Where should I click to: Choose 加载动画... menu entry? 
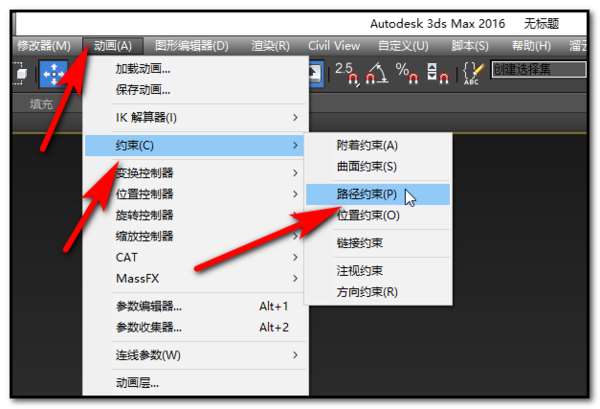(x=195, y=69)
